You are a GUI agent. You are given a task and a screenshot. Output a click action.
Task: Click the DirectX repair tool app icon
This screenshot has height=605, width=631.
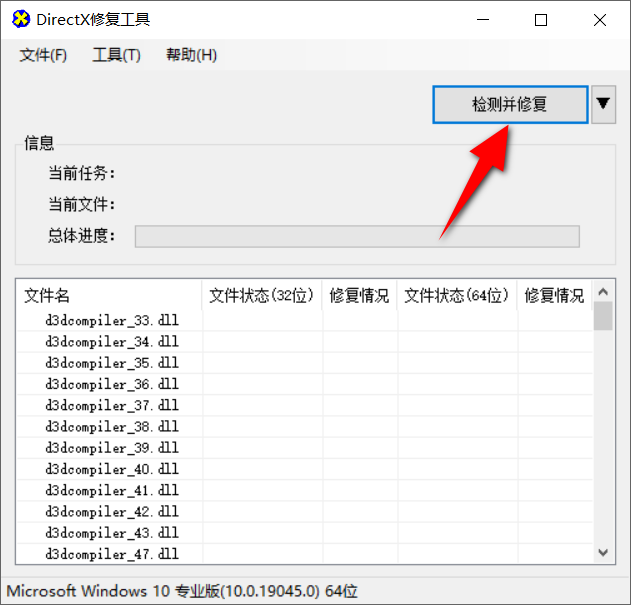tap(21, 19)
